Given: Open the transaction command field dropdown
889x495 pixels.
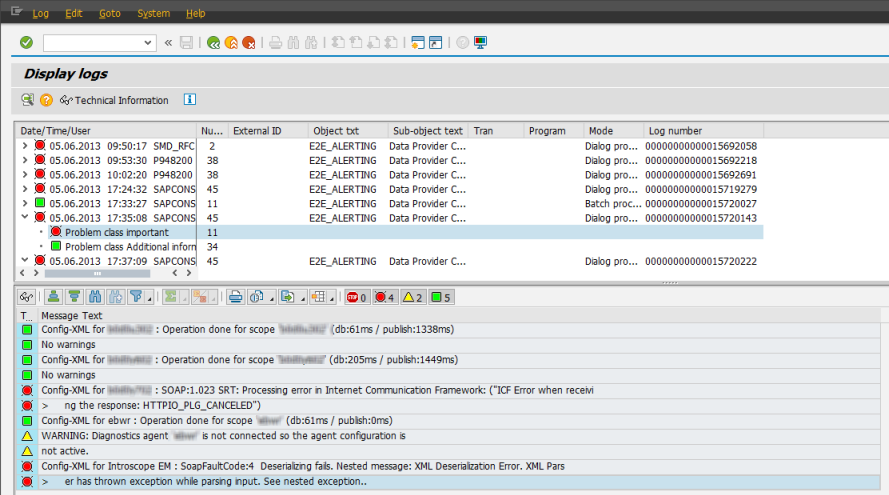Looking at the screenshot, I should pyautogui.click(x=148, y=43).
